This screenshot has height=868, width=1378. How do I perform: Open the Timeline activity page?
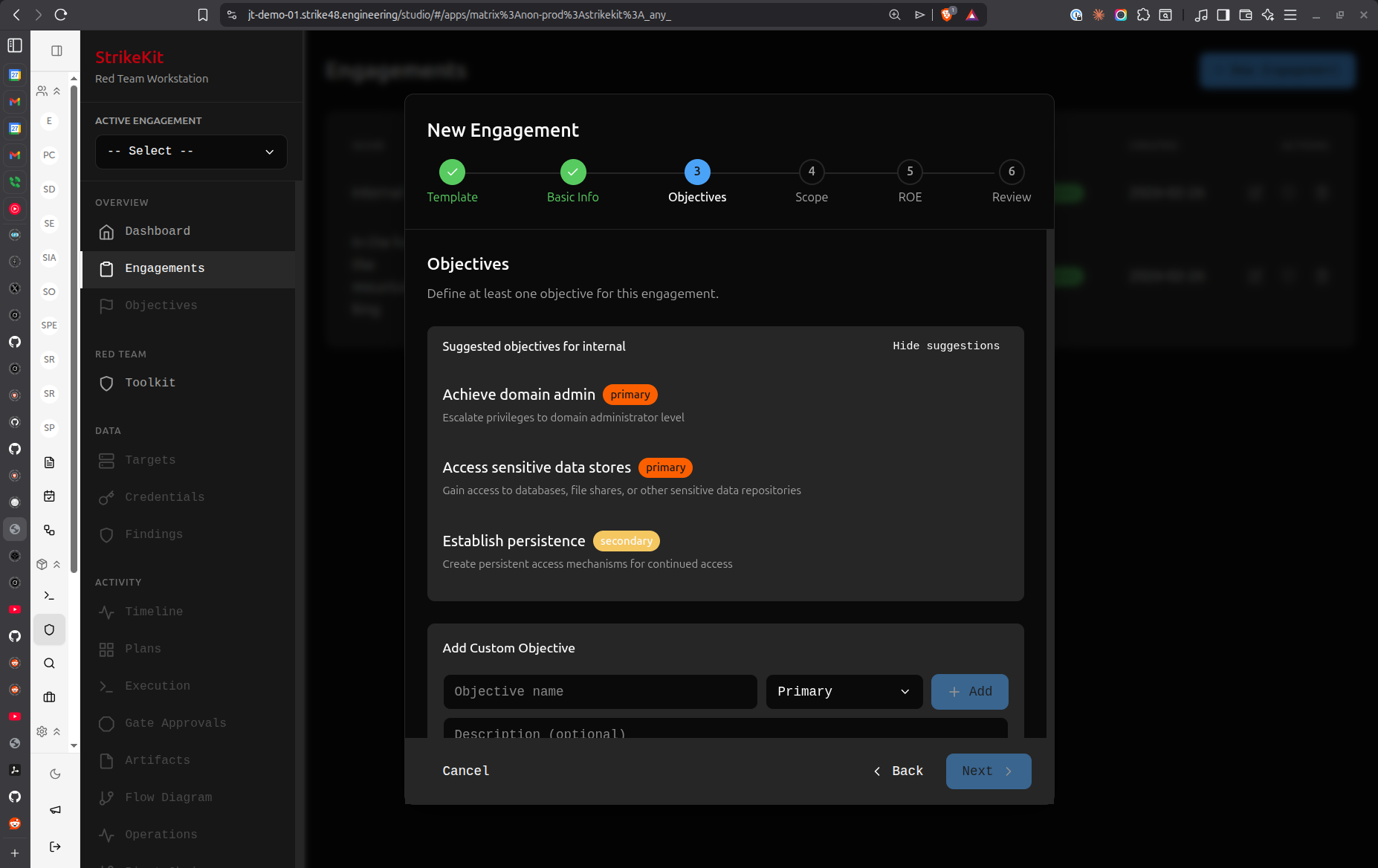point(187,612)
